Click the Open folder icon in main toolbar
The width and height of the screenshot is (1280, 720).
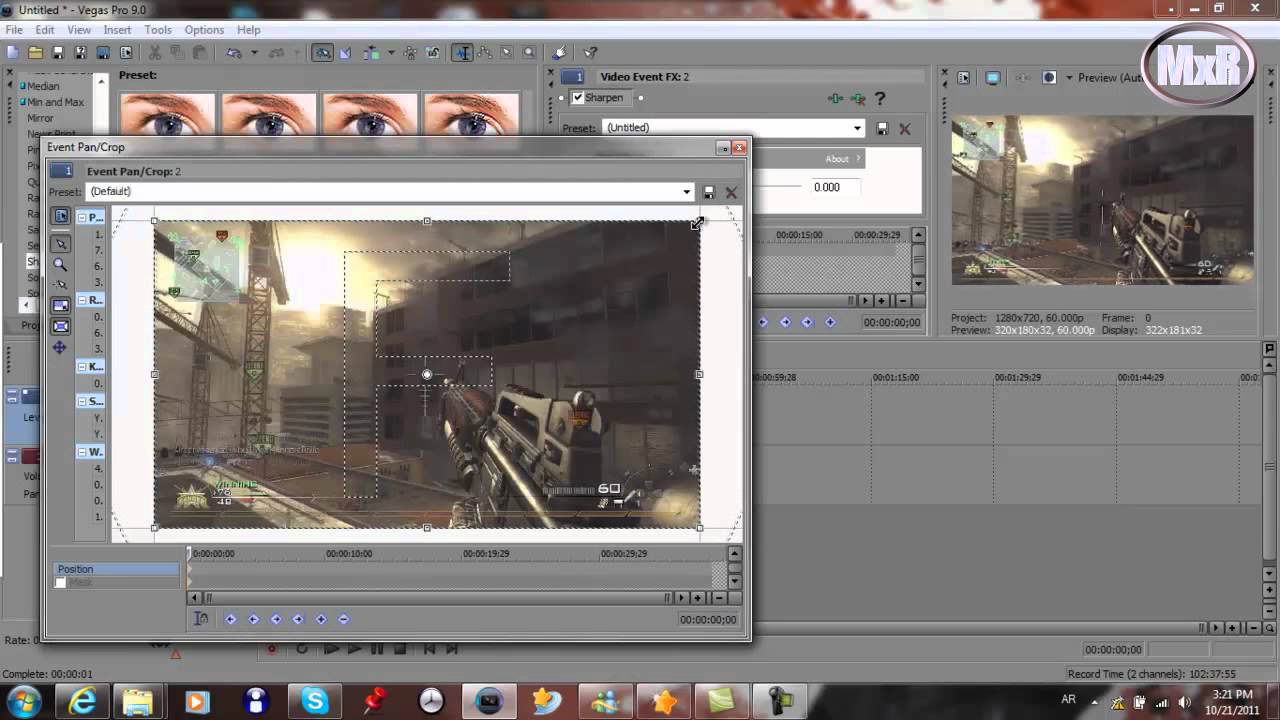pos(36,53)
